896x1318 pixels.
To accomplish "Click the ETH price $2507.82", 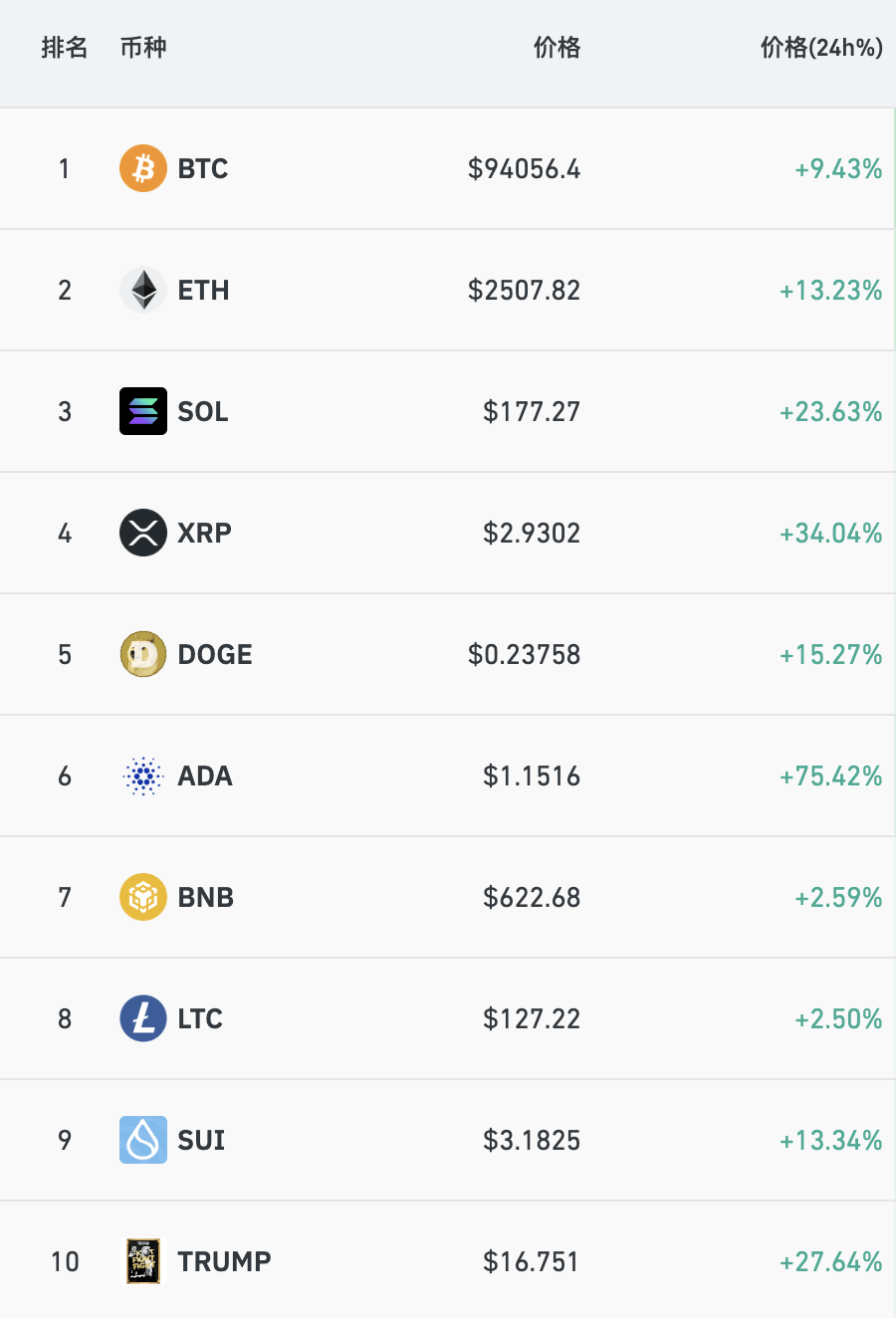I will [524, 291].
